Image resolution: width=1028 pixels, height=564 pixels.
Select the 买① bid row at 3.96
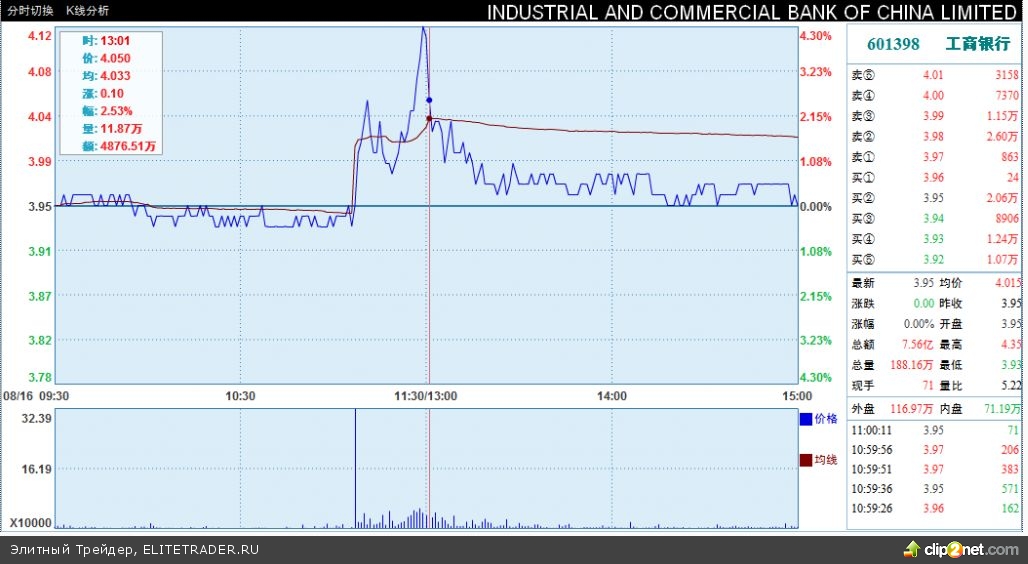[934, 178]
